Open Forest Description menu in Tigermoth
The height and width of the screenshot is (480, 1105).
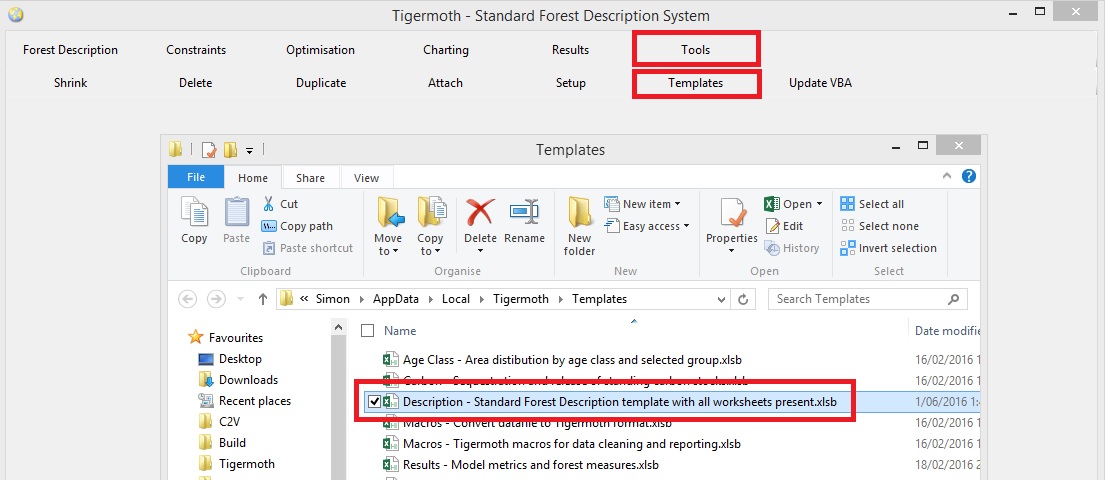[x=70, y=49]
